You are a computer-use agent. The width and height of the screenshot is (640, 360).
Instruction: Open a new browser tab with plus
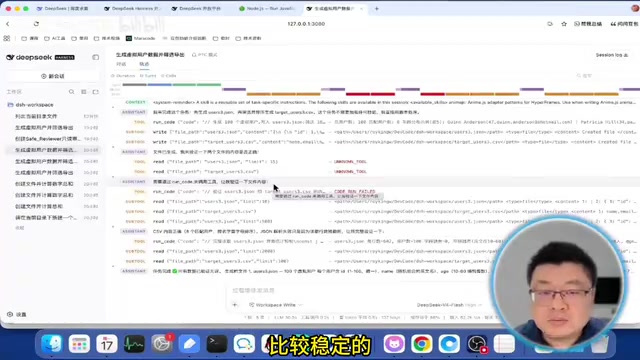(x=377, y=9)
